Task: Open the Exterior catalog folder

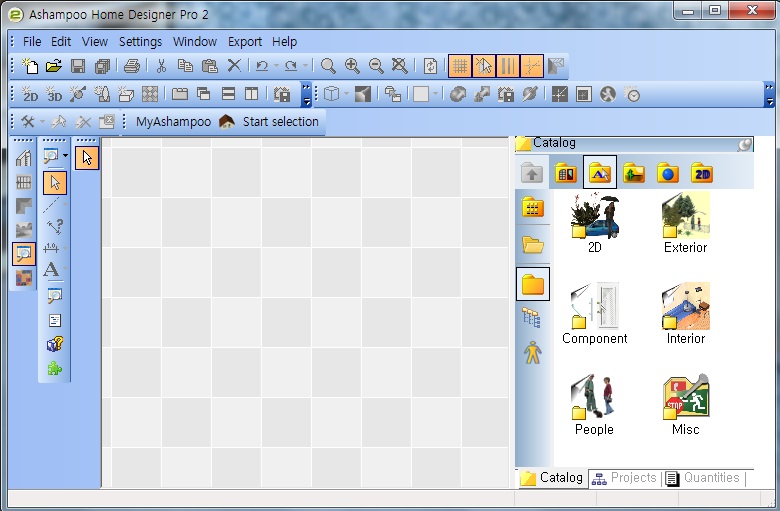Action: tap(685, 223)
